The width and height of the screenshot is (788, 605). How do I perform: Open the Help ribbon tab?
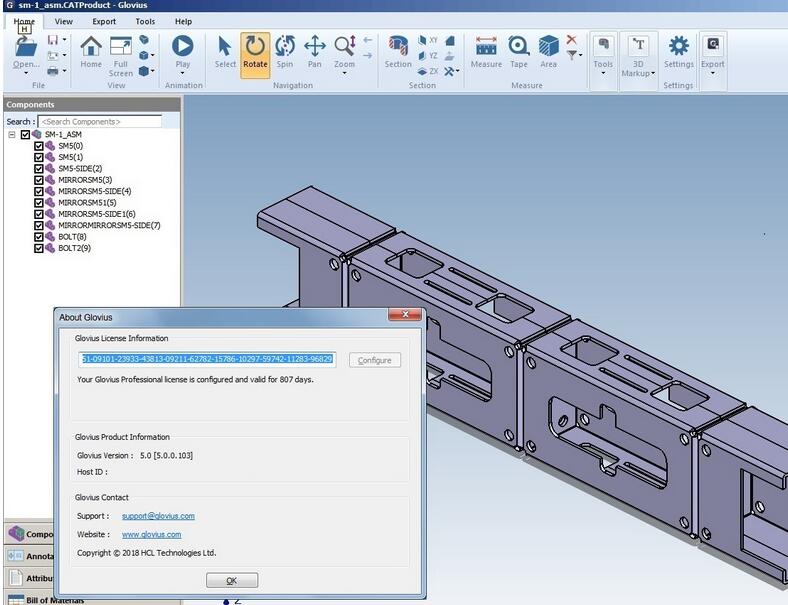pos(183,22)
